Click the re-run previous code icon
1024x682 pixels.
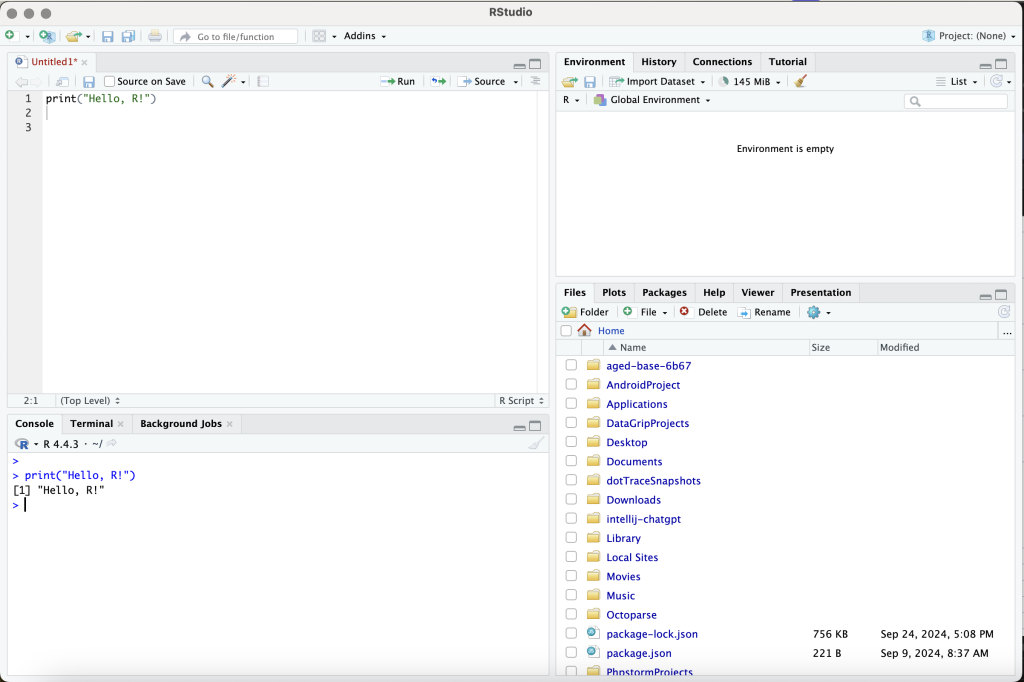pyautogui.click(x=438, y=81)
